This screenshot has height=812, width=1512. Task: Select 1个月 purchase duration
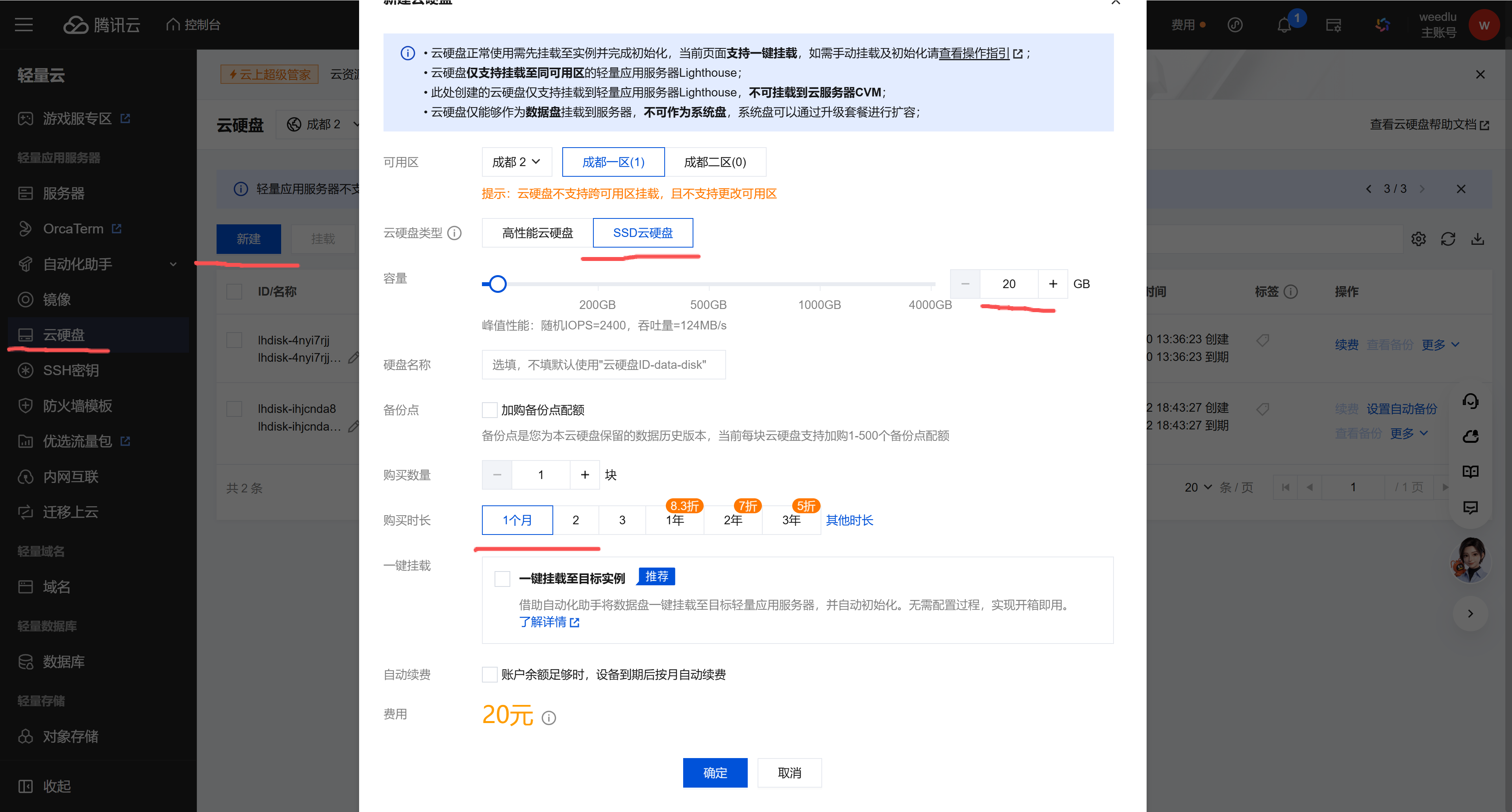point(517,520)
